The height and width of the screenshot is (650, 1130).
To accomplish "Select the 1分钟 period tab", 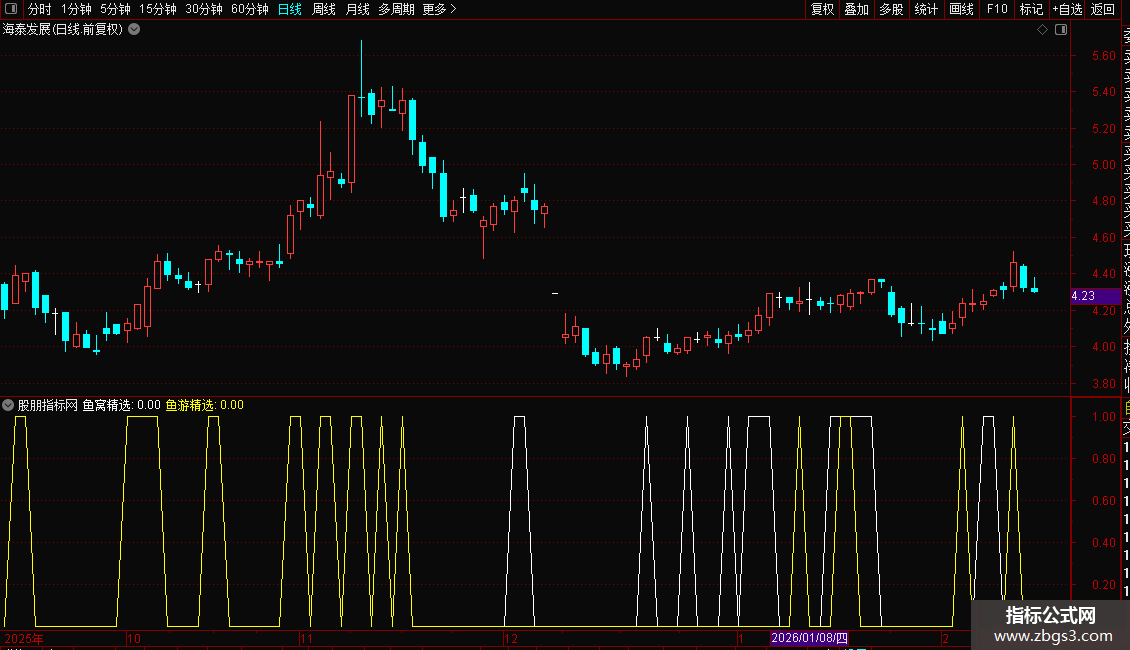I will [x=76, y=9].
